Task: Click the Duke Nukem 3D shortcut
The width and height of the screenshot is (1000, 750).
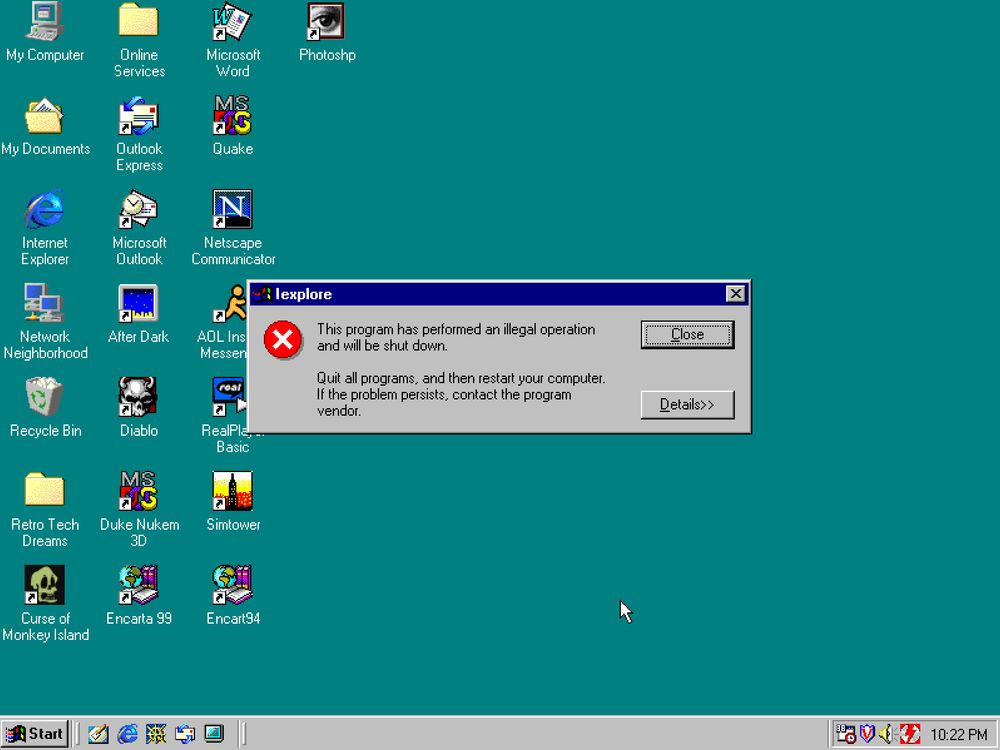Action: 139,510
